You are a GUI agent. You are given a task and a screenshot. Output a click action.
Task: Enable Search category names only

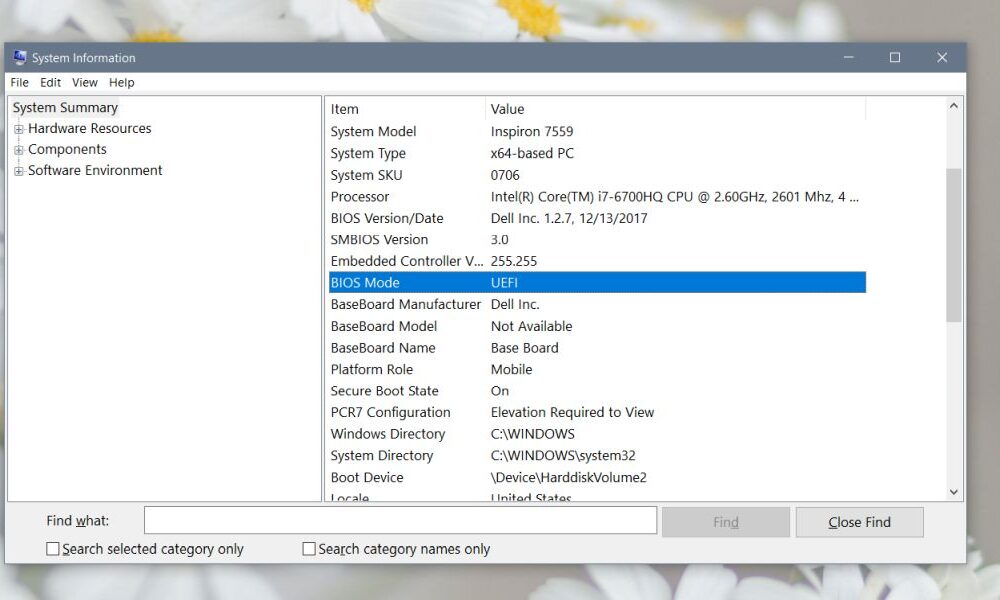click(x=310, y=549)
